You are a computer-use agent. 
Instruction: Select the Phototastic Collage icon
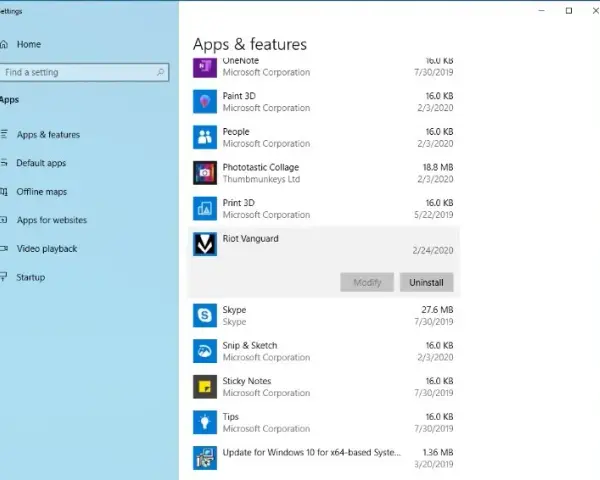point(205,173)
